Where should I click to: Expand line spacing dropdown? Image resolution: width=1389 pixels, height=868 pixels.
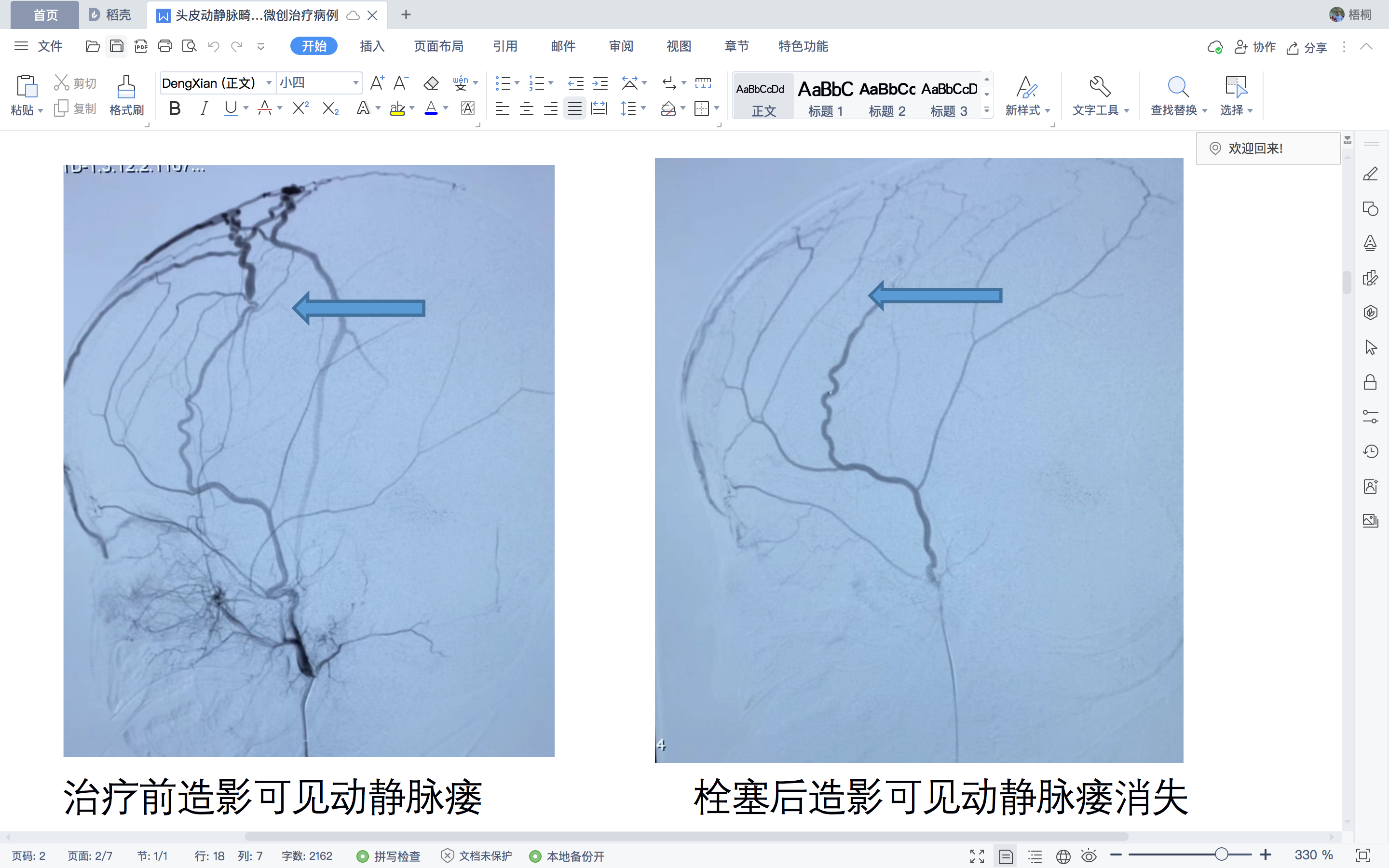click(x=643, y=108)
